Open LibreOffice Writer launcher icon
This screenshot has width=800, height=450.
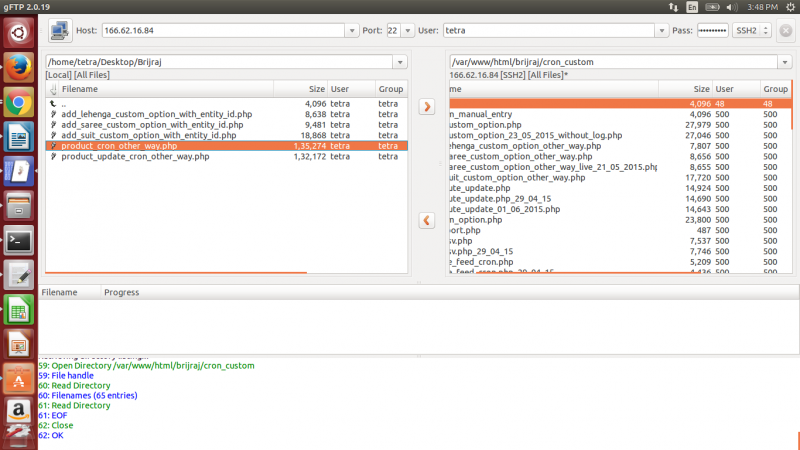click(x=18, y=137)
